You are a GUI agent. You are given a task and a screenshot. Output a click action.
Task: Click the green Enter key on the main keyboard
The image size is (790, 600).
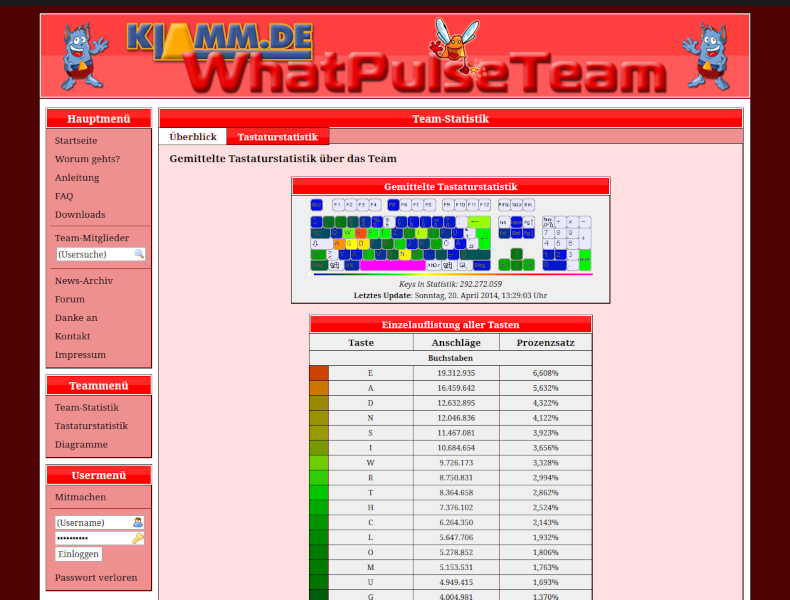tap(484, 240)
